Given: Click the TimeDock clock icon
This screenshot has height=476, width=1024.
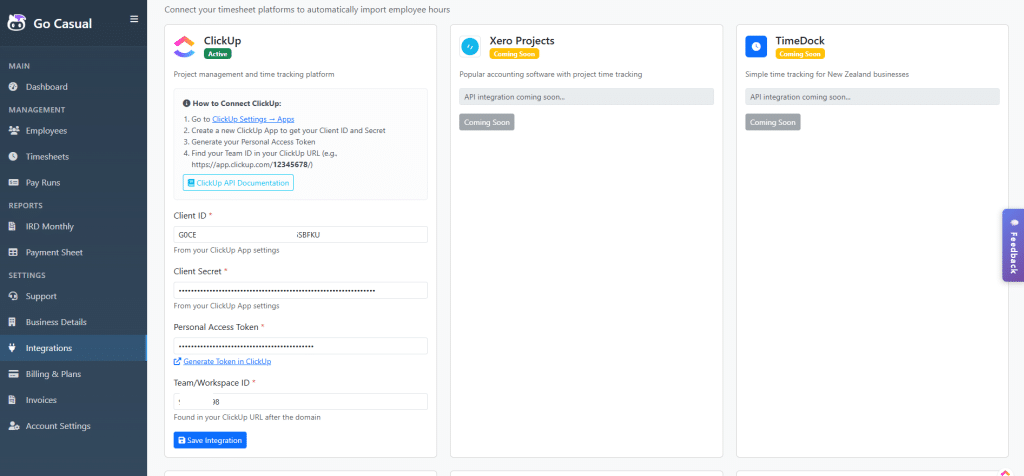Looking at the screenshot, I should pyautogui.click(x=757, y=46).
